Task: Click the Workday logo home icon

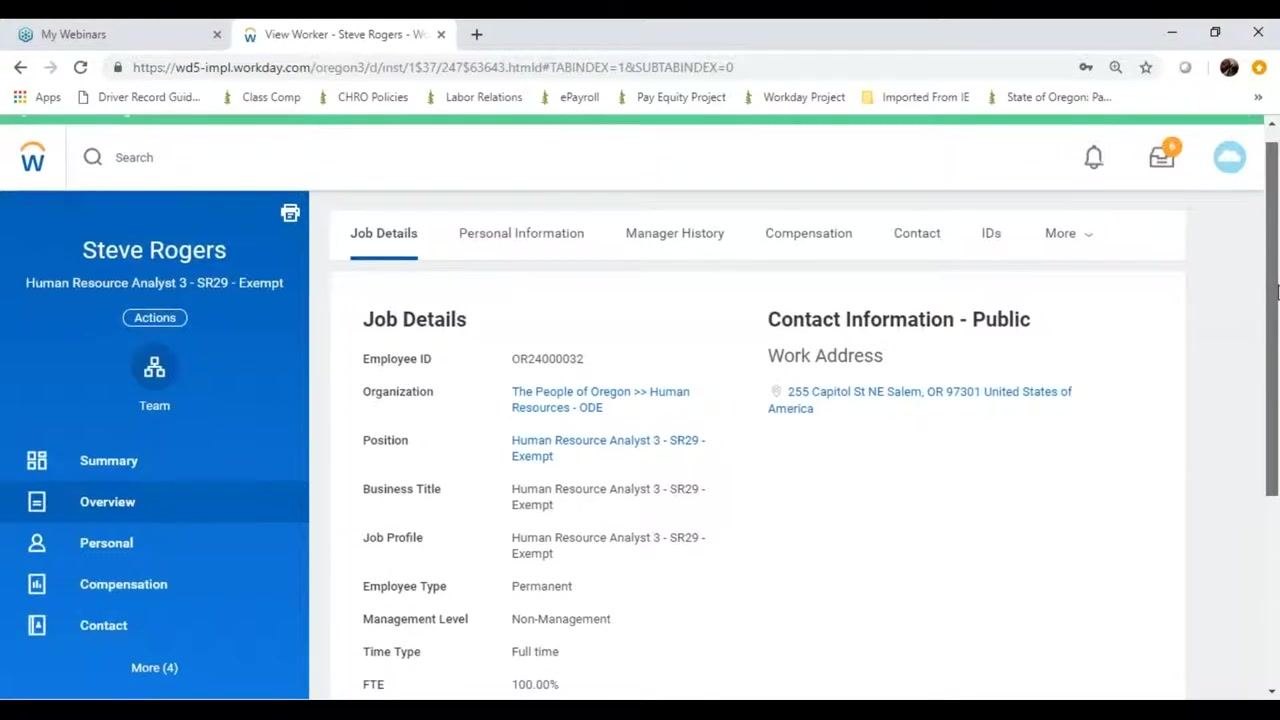Action: (x=33, y=157)
